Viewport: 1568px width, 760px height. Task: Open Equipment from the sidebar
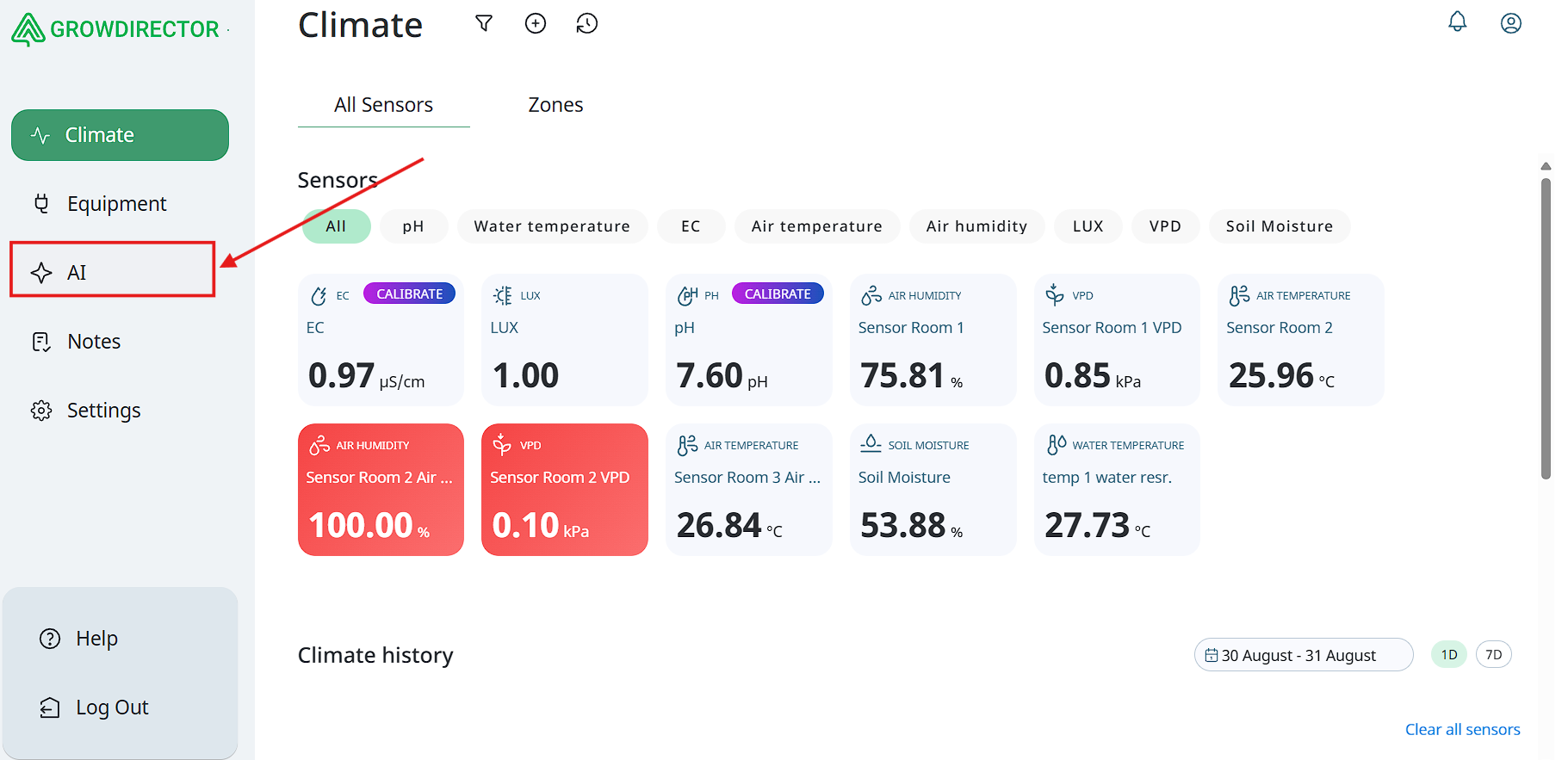[x=116, y=204]
